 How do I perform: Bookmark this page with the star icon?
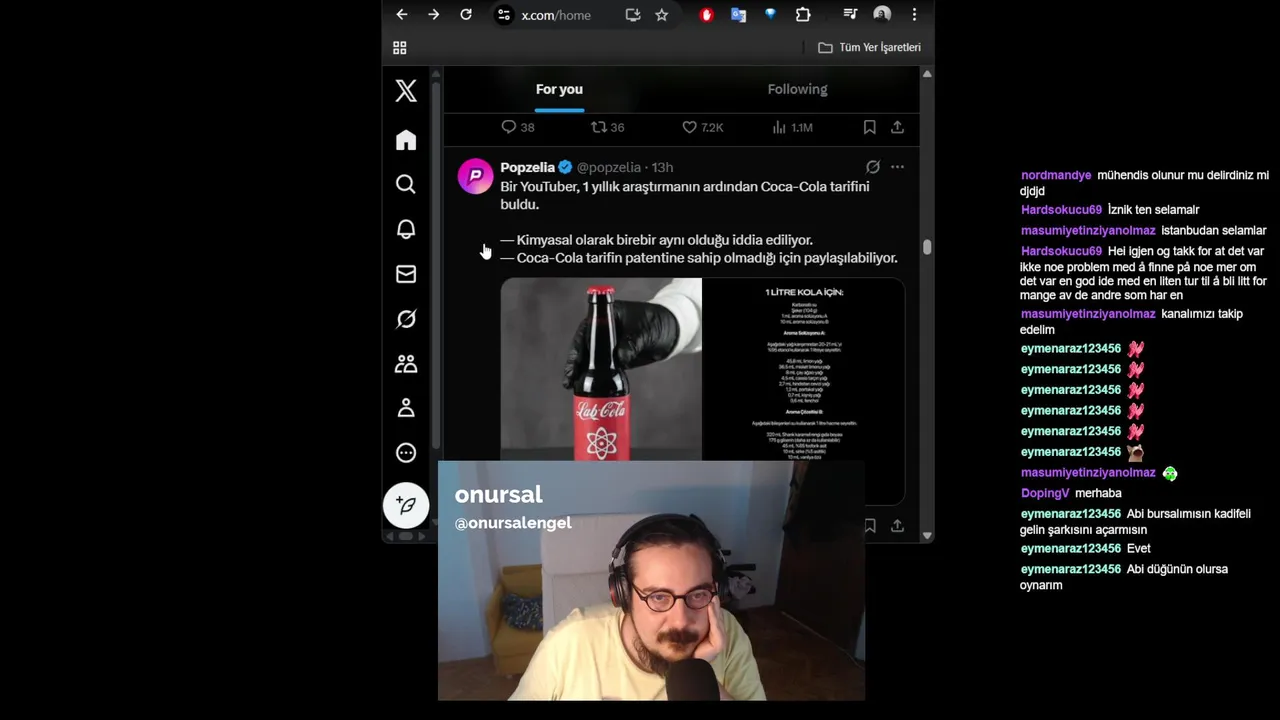click(661, 15)
